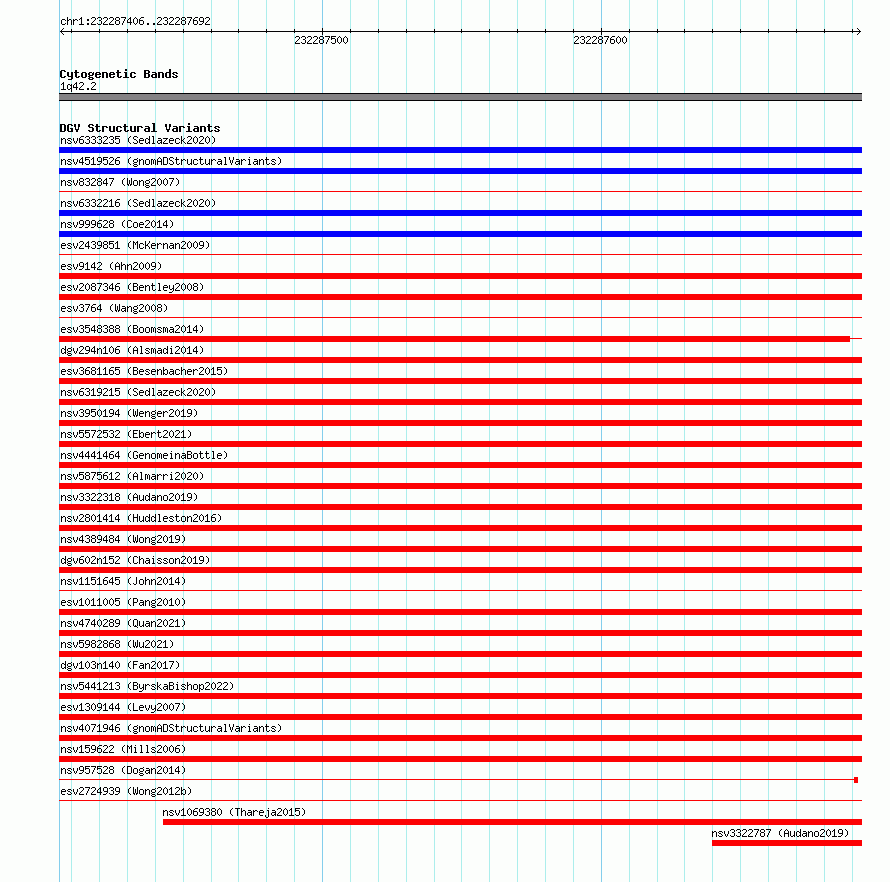Image resolution: width=890 pixels, height=882 pixels.
Task: Open nsv4740289 (Quan2021) entry
Action: 123,623
